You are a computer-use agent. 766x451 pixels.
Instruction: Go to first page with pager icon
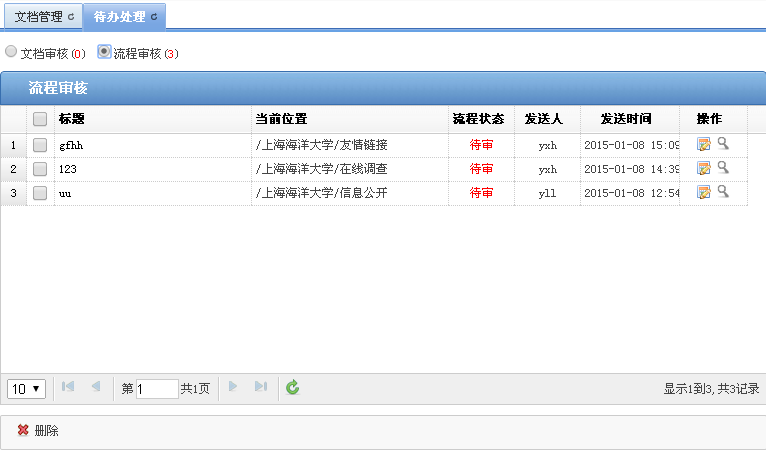click(68, 387)
